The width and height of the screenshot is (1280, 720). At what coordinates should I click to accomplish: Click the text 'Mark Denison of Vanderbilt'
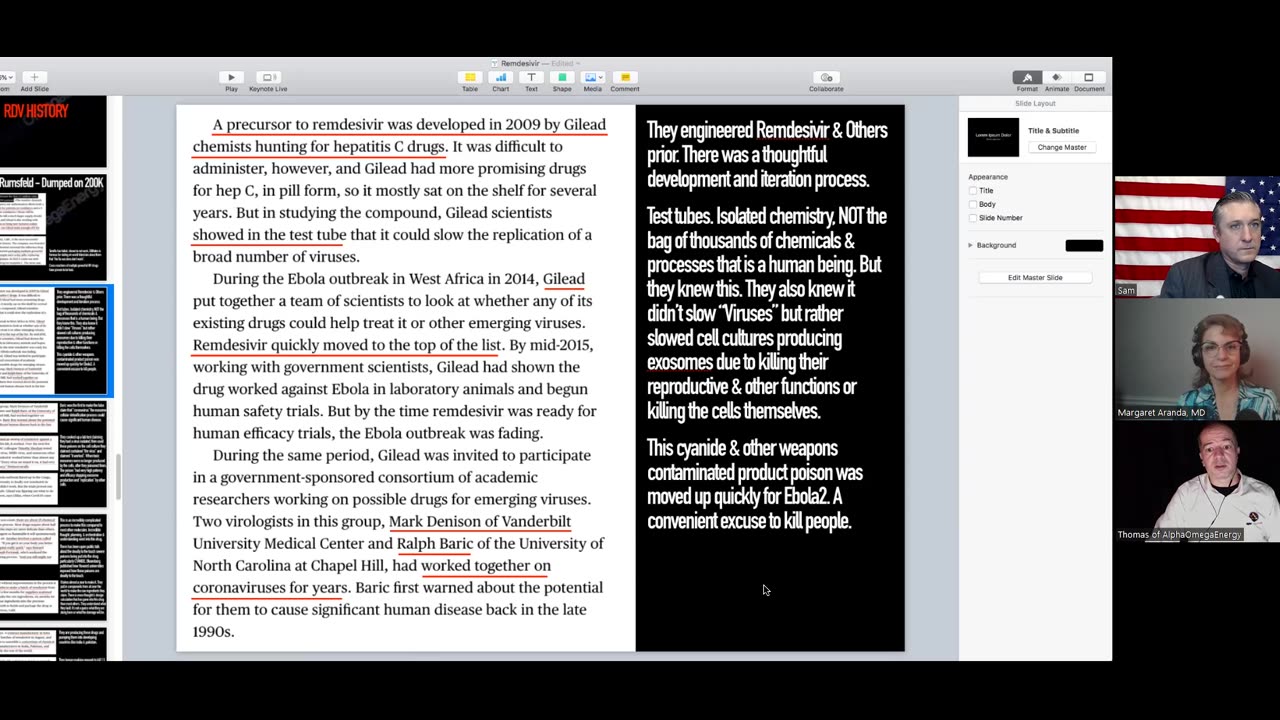[x=480, y=521]
